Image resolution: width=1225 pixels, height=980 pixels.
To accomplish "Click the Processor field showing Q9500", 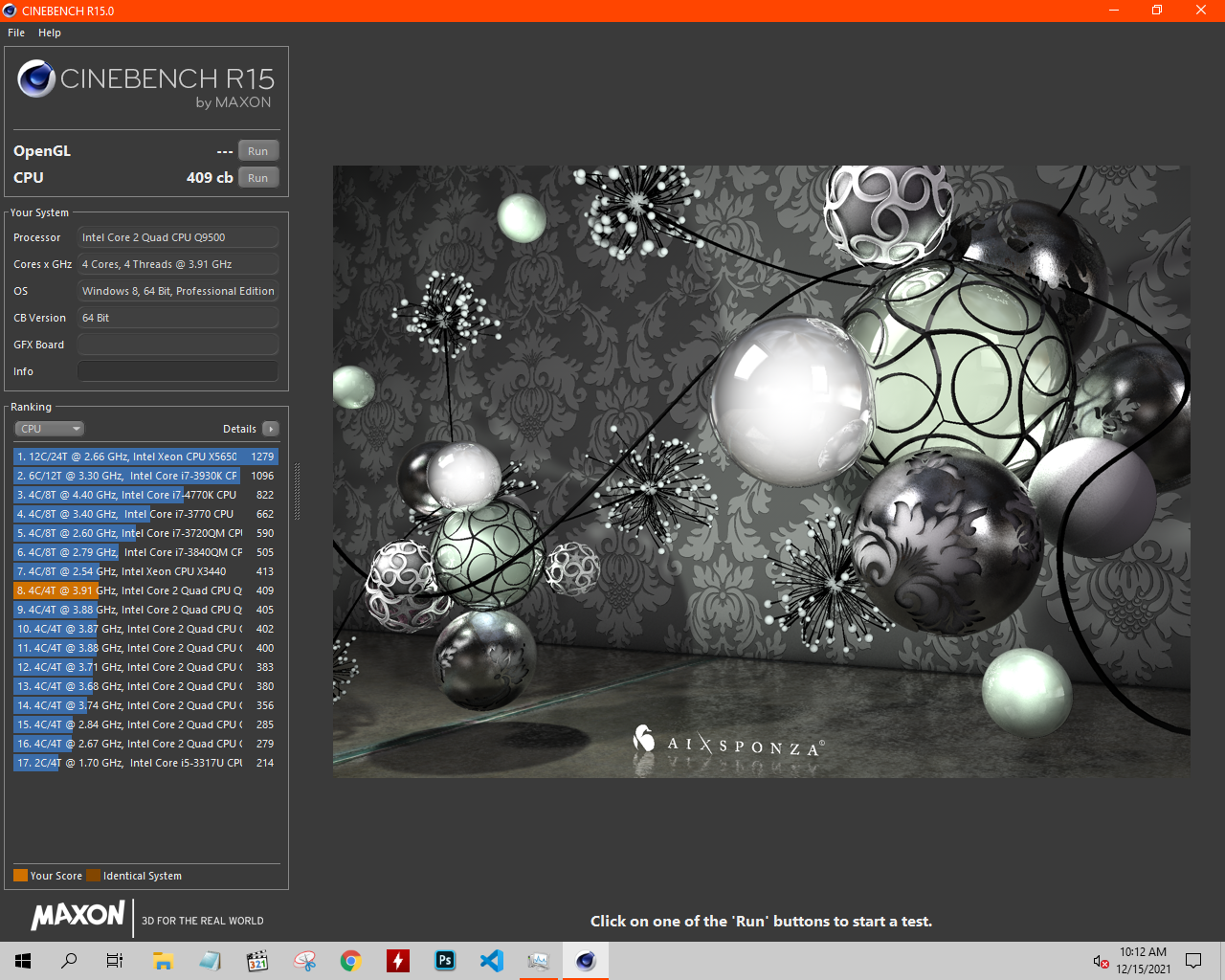I will [178, 237].
